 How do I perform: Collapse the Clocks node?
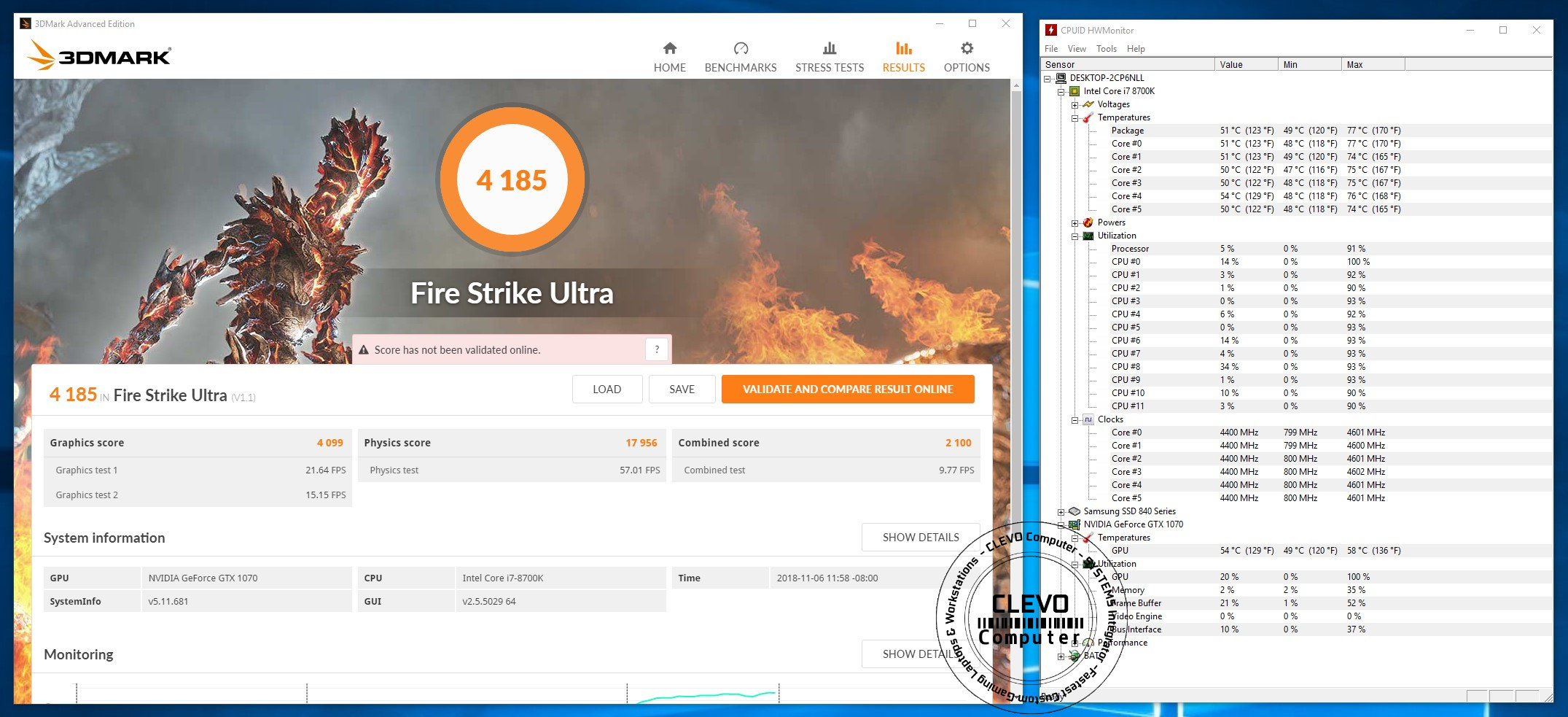tap(1074, 420)
